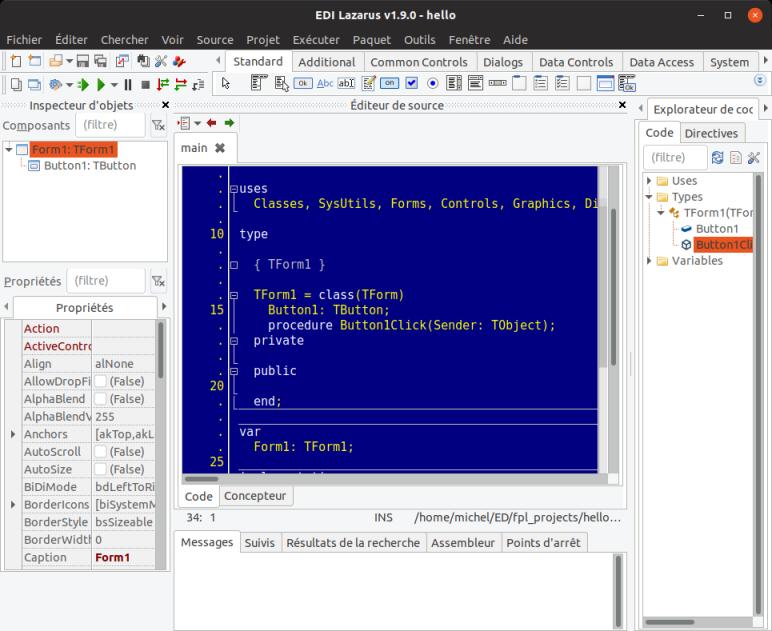Click the green Run arrow in toolbar
The image size is (772, 631).
click(101, 85)
